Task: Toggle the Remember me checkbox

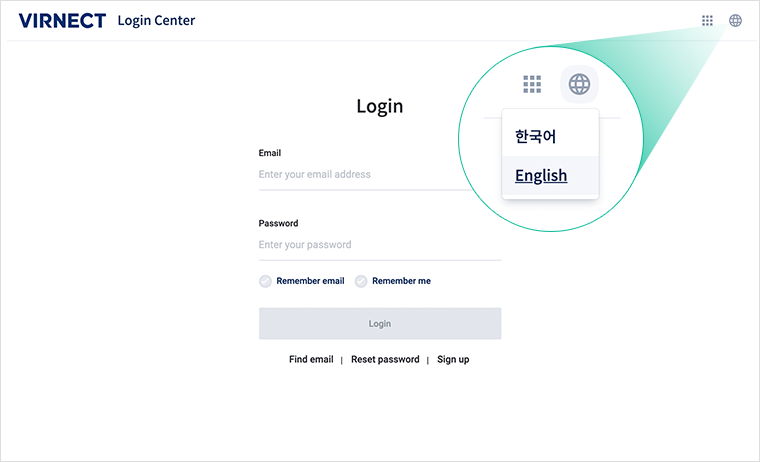Action: [x=361, y=281]
